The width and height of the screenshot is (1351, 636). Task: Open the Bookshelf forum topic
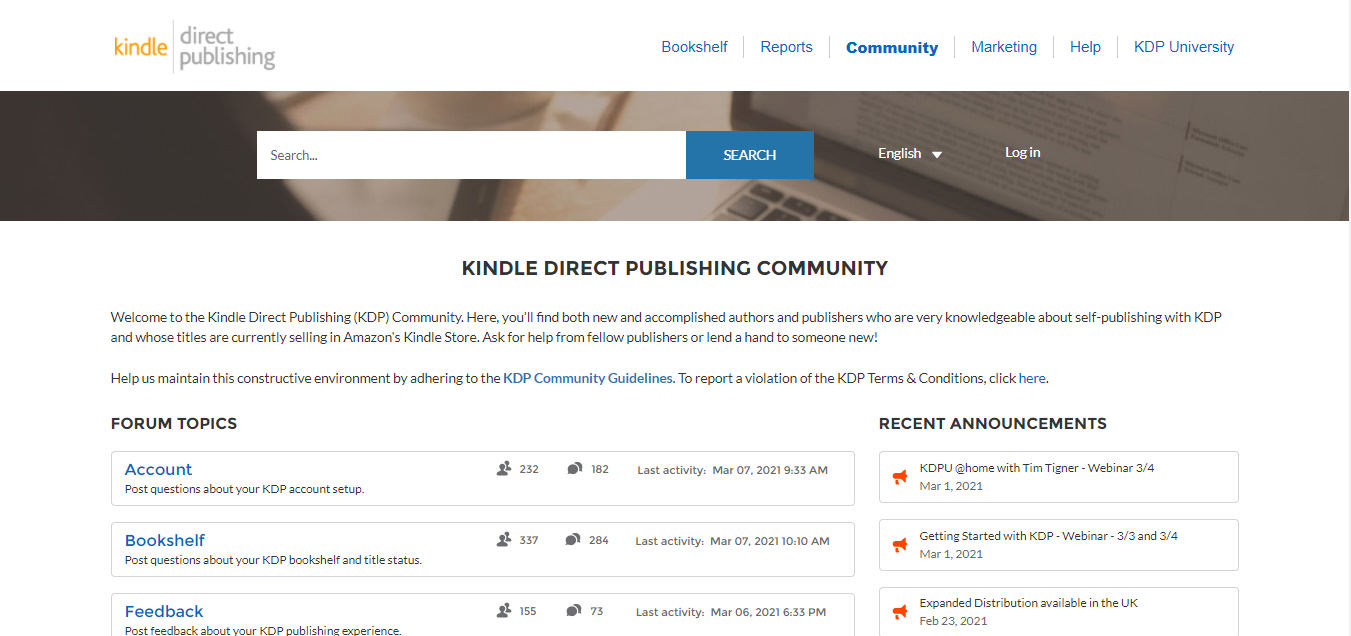click(165, 540)
